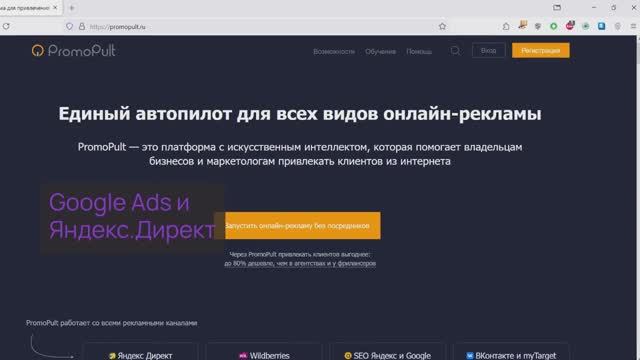This screenshot has height=360, width=640.
Task: Click the brown flag extension icon
Action: point(522,25)
